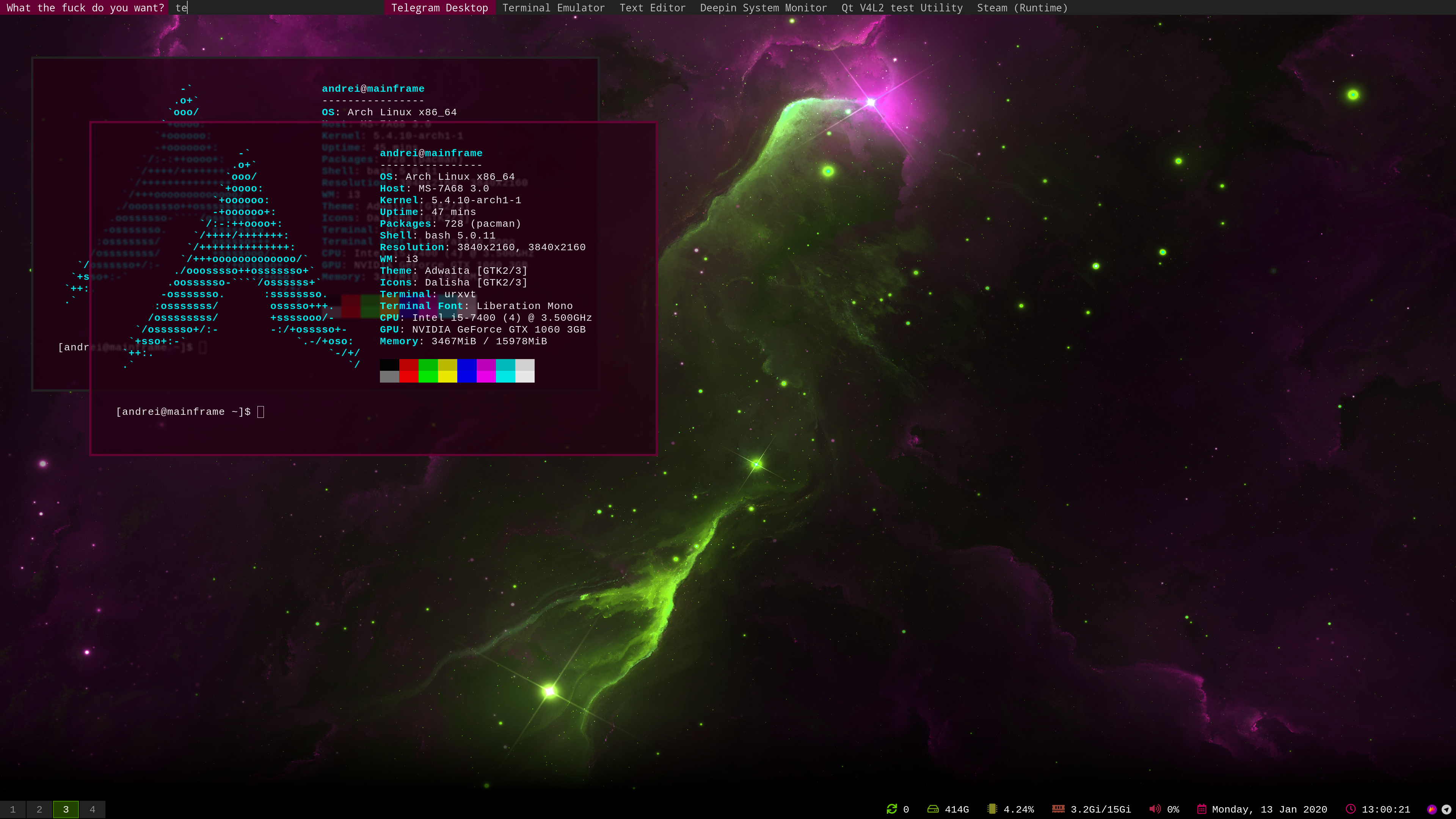This screenshot has width=1456, height=819.
Task: Click the '0%' volume value
Action: [1173, 810]
